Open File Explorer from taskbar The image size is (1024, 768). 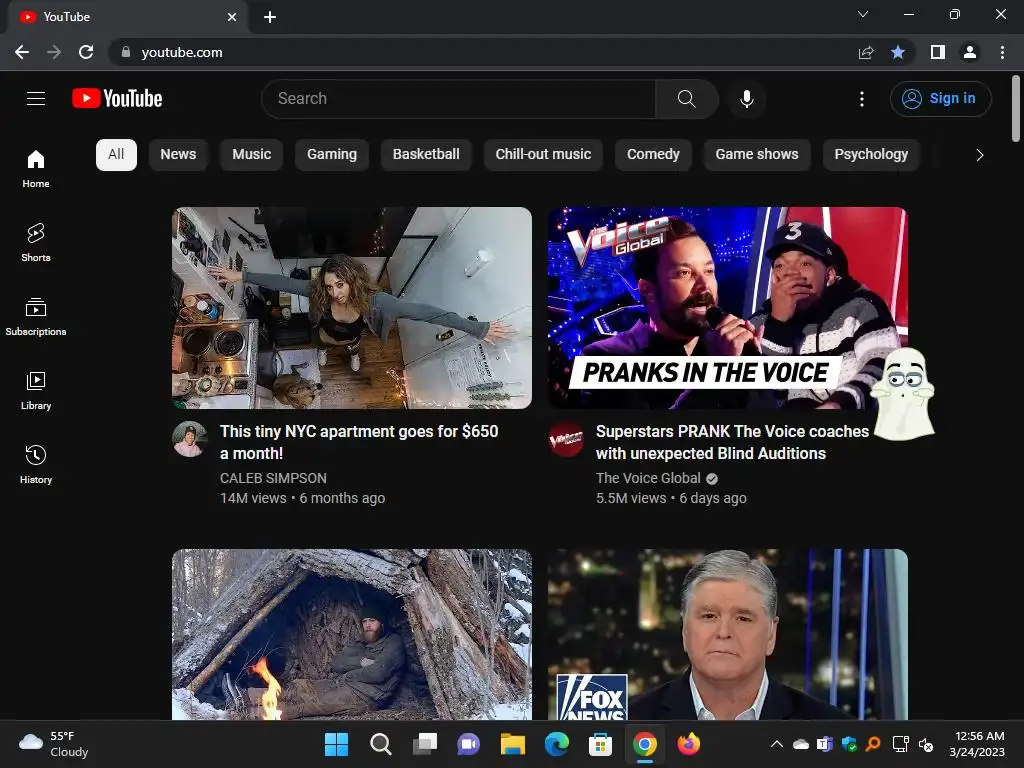(513, 744)
